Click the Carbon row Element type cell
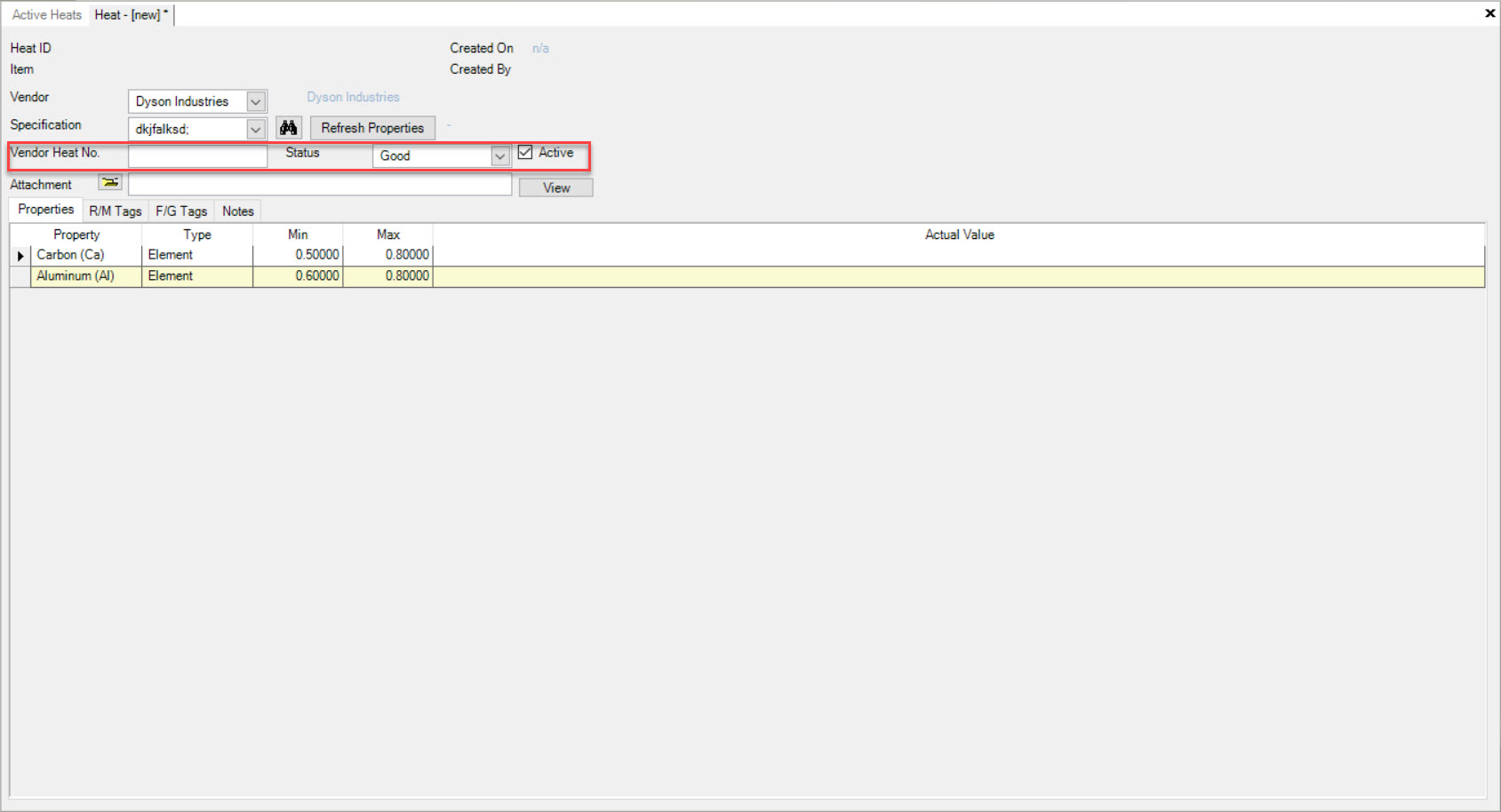Image resolution: width=1501 pixels, height=812 pixels. 197,255
